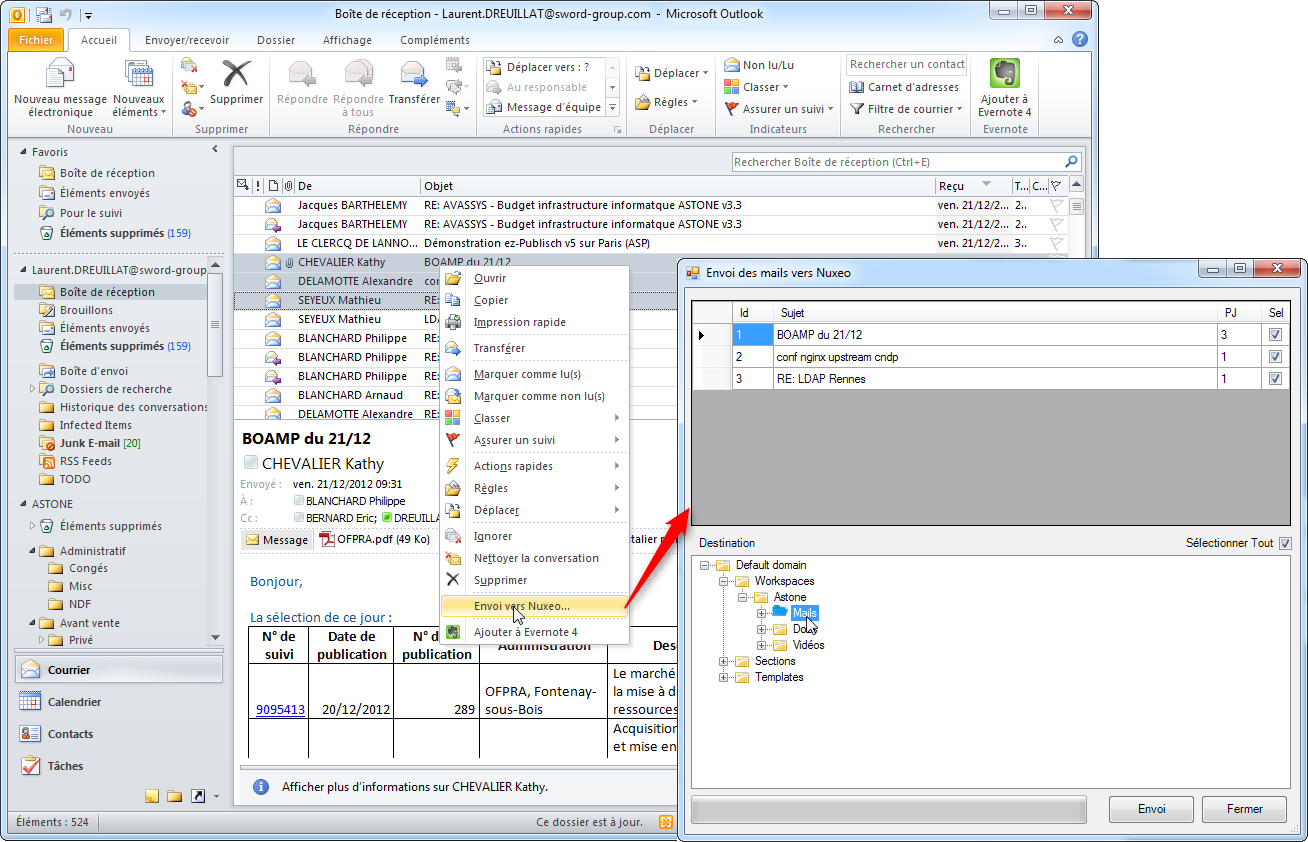Sort messages by the Reçu column
Viewport: 1308px width, 842px height.
click(x=973, y=186)
